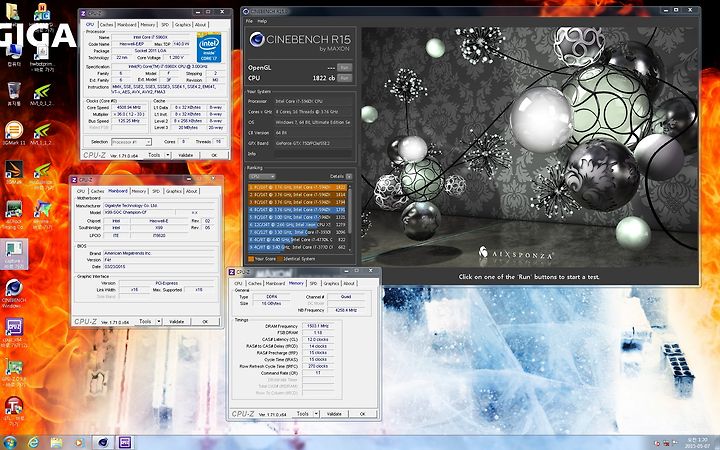Open Internet Explorer from the taskbar
This screenshot has width=720, height=450.
pyautogui.click(x=34, y=442)
